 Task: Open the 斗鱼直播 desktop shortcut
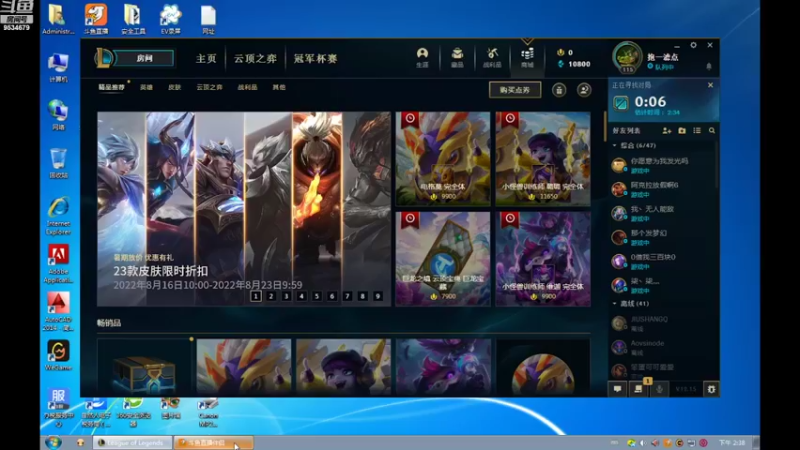click(96, 18)
